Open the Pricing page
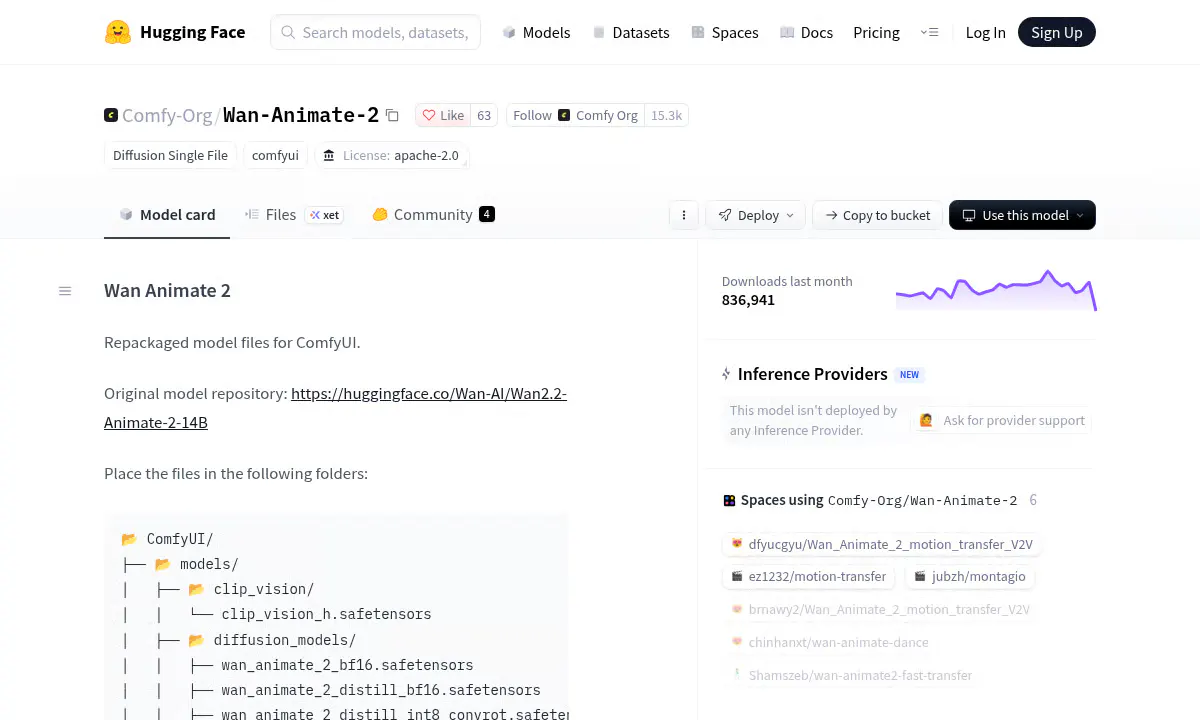This screenshot has width=1200, height=720. (876, 32)
